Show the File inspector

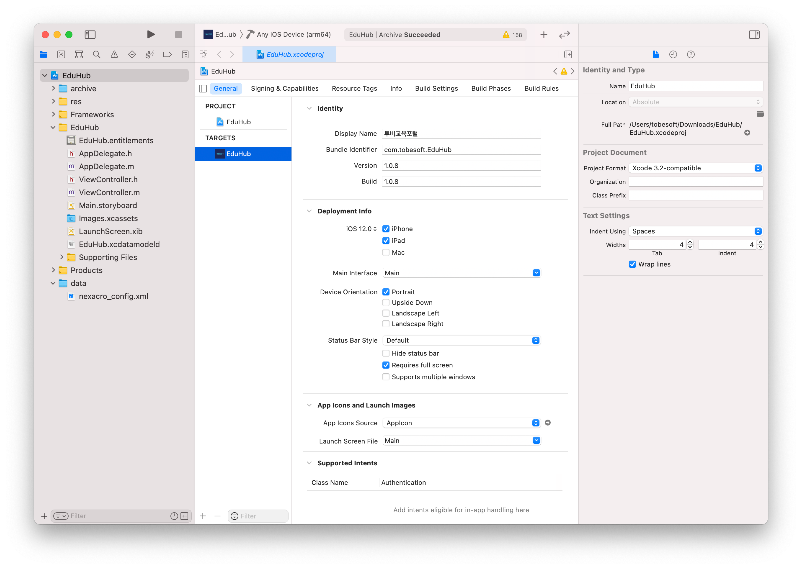pyautogui.click(x=656, y=54)
